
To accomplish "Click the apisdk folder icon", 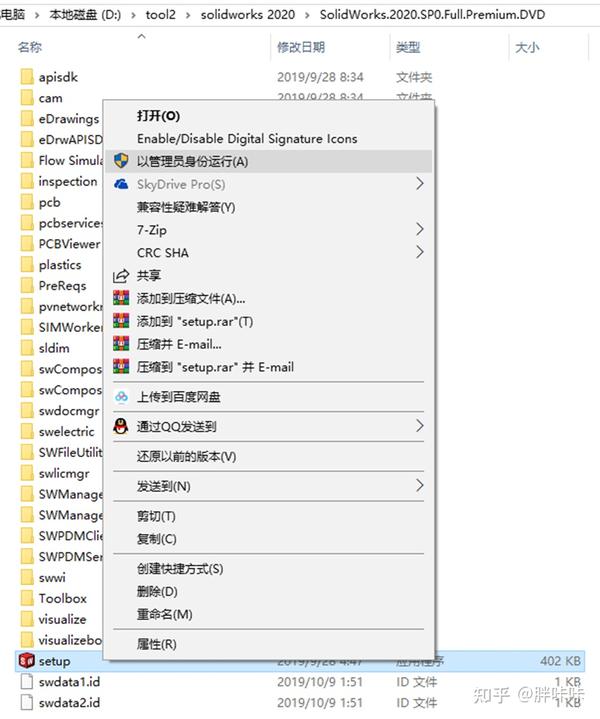I will pos(27,77).
